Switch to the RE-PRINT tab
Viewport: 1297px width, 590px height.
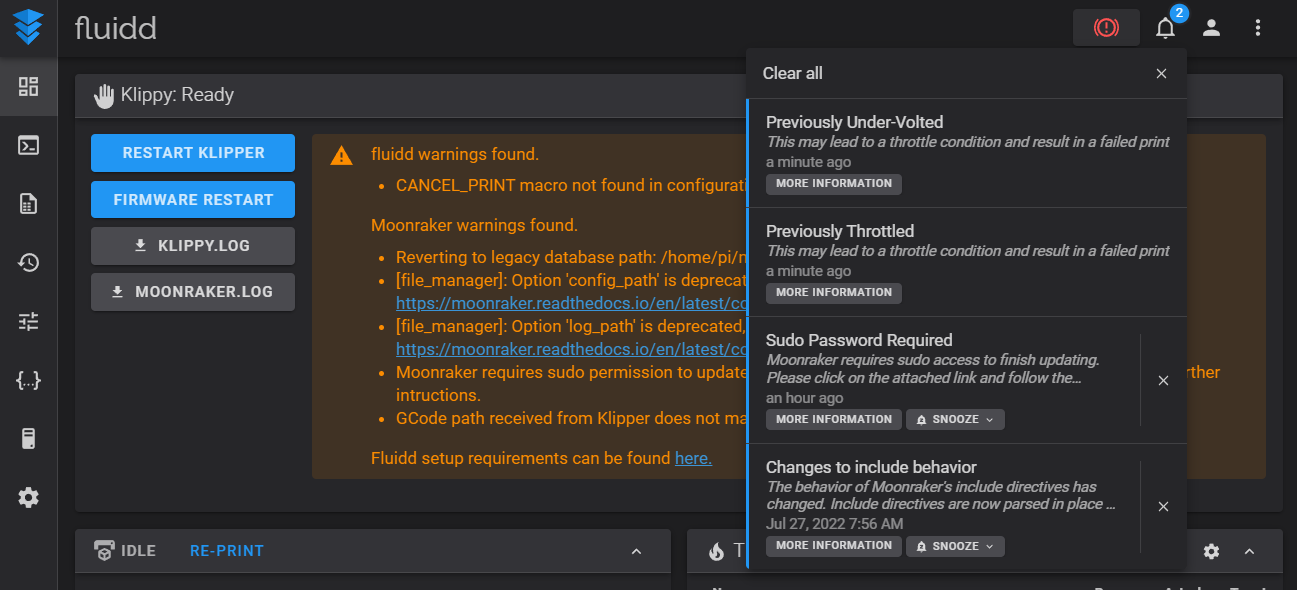pos(226,550)
